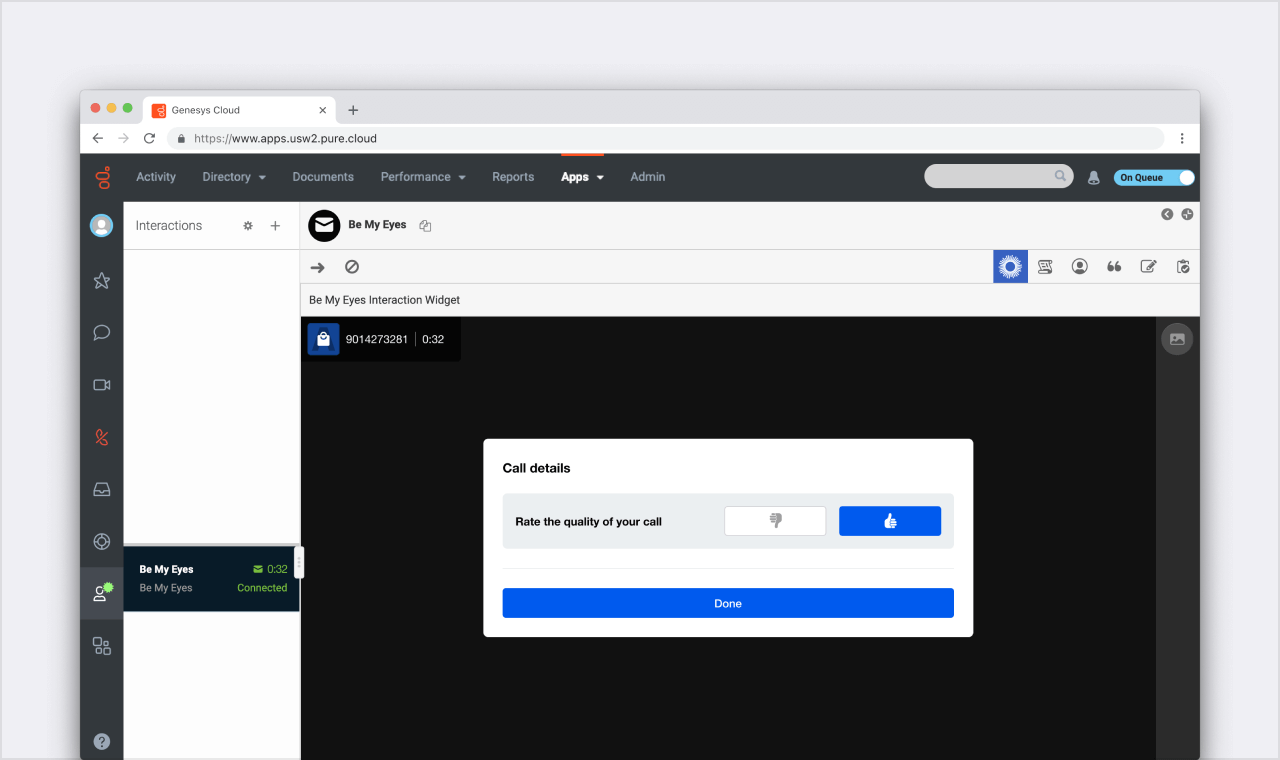Open the customer profile icon
Screen dimensions: 1280x760
click(1080, 267)
